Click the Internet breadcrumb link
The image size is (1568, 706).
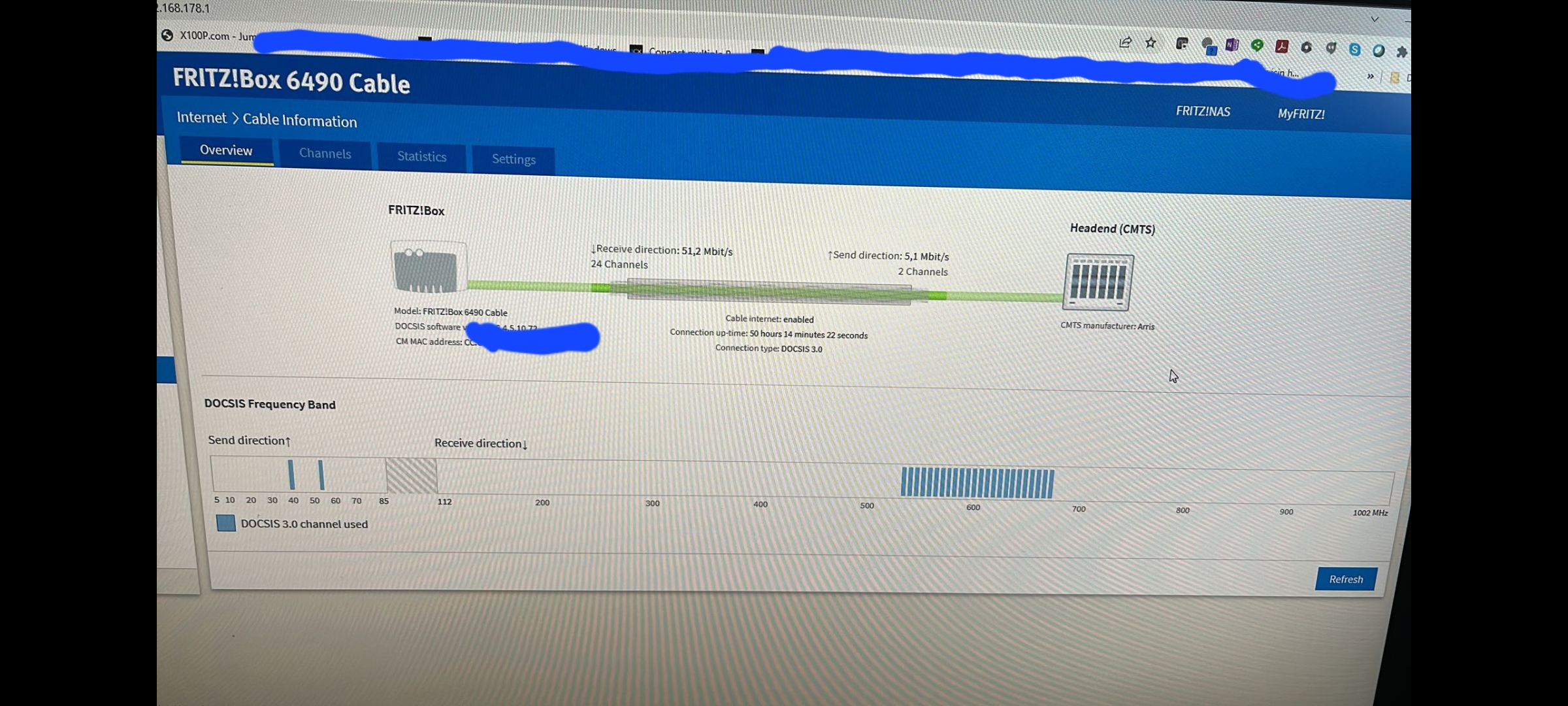[201, 118]
